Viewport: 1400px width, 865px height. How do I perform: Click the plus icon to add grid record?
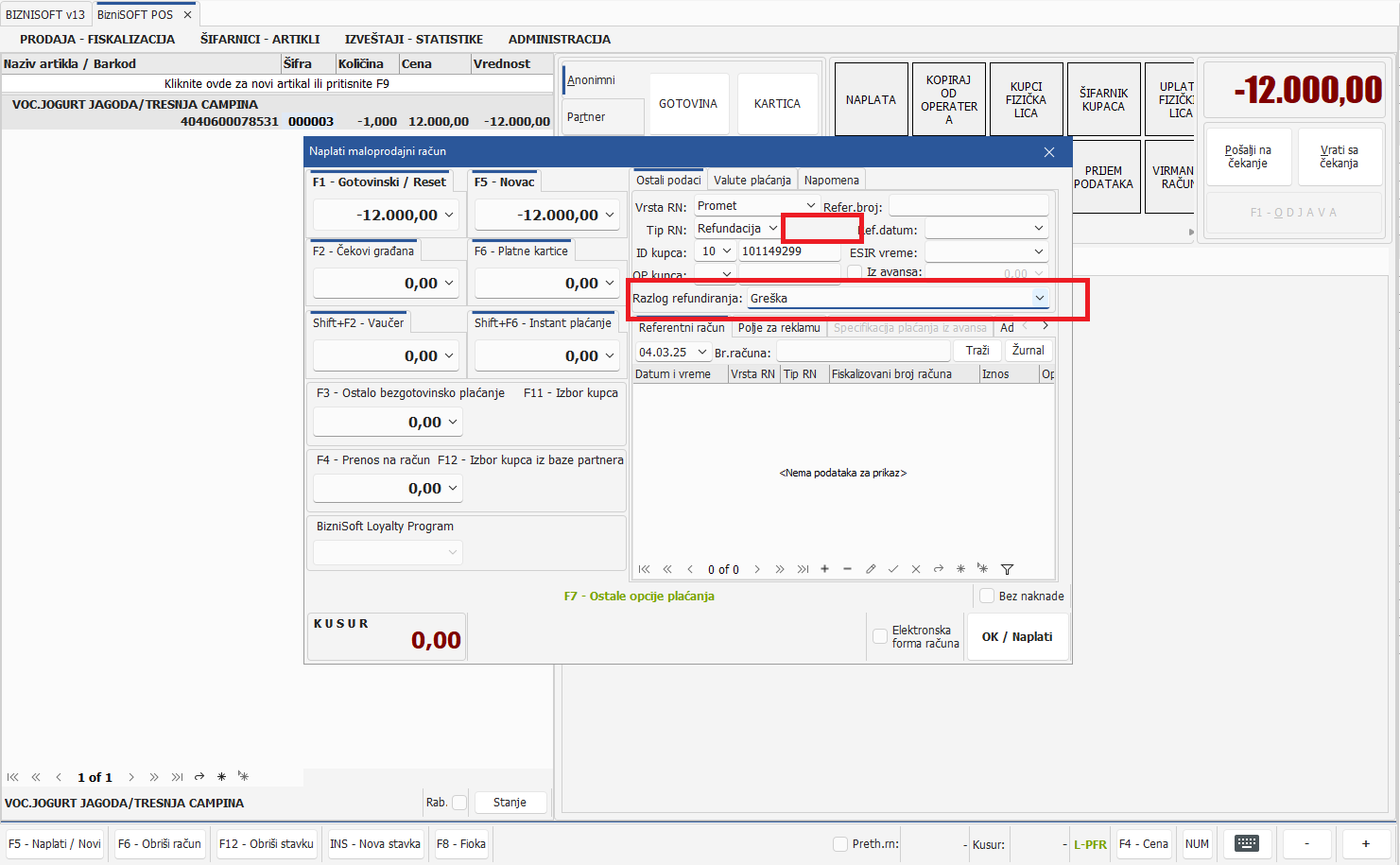[824, 569]
